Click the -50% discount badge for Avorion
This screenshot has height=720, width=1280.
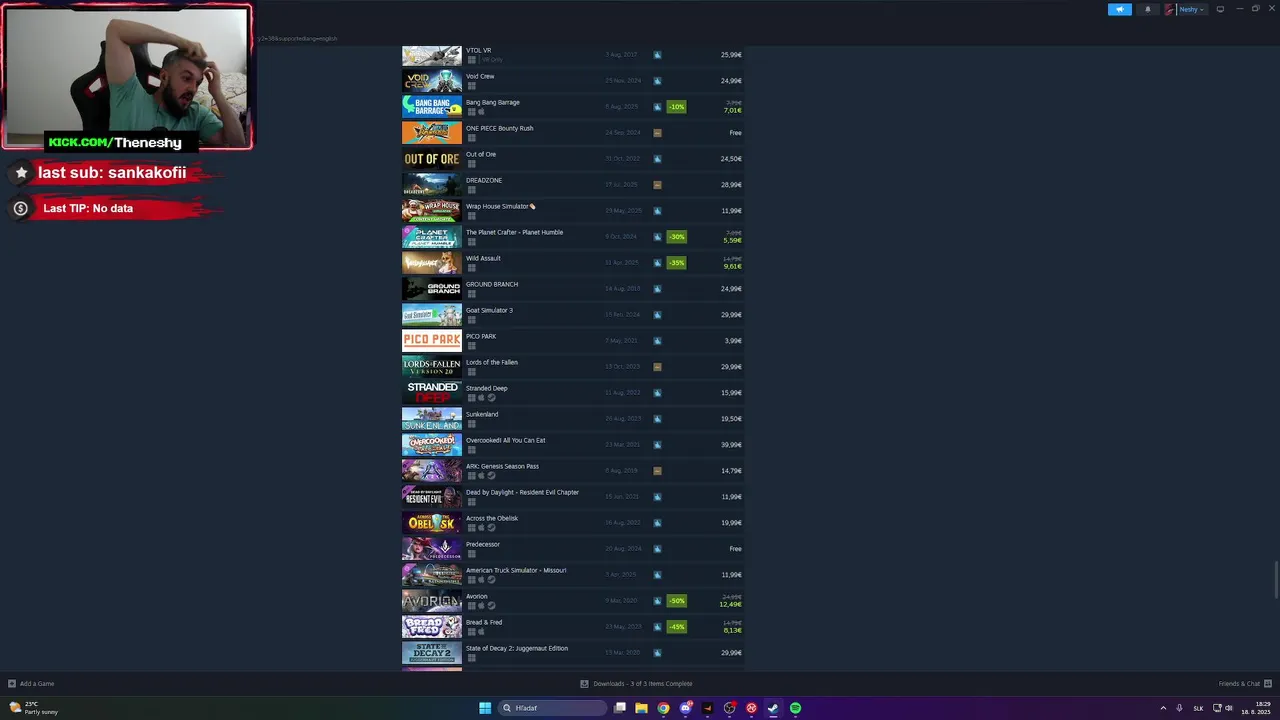[677, 601]
